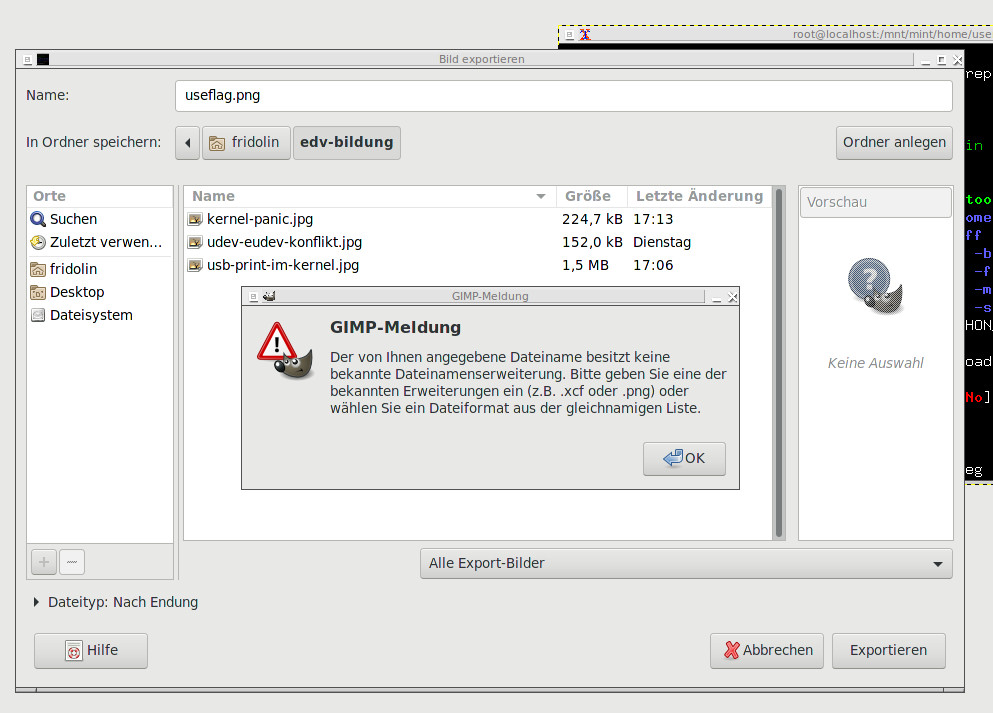Open the GIMP-Meldung window menu icon
Image resolution: width=993 pixels, height=713 pixels.
[x=253, y=296]
